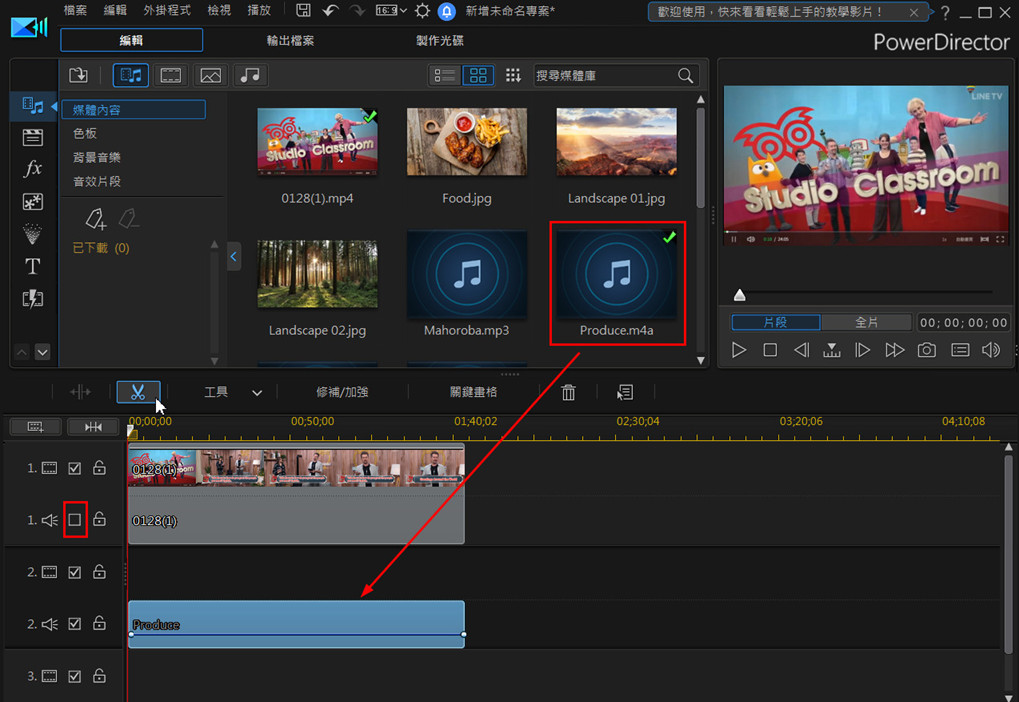
Task: Click the import media folder icon
Action: click(79, 75)
